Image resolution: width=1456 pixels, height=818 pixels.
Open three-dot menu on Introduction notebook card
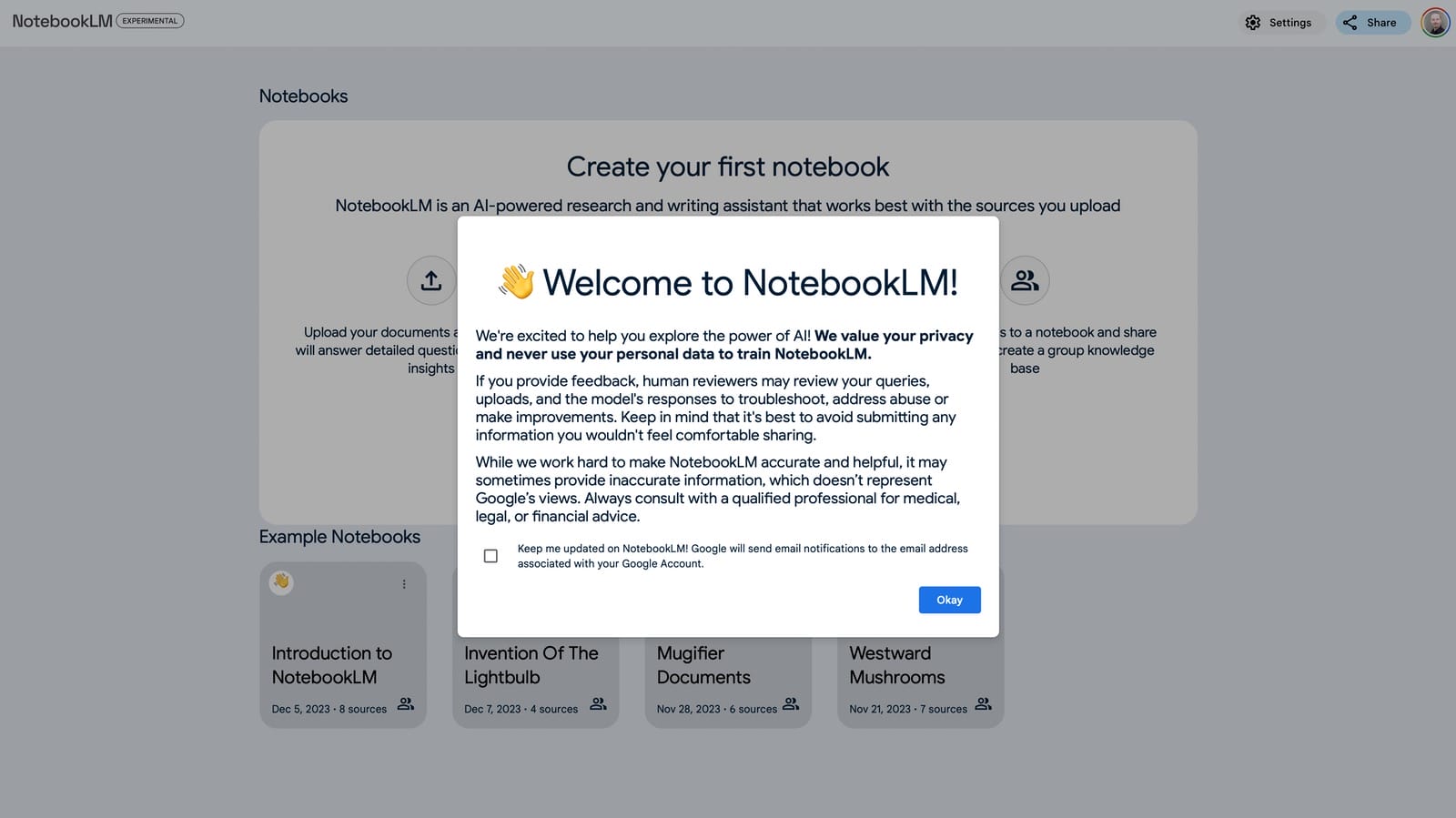click(x=404, y=584)
